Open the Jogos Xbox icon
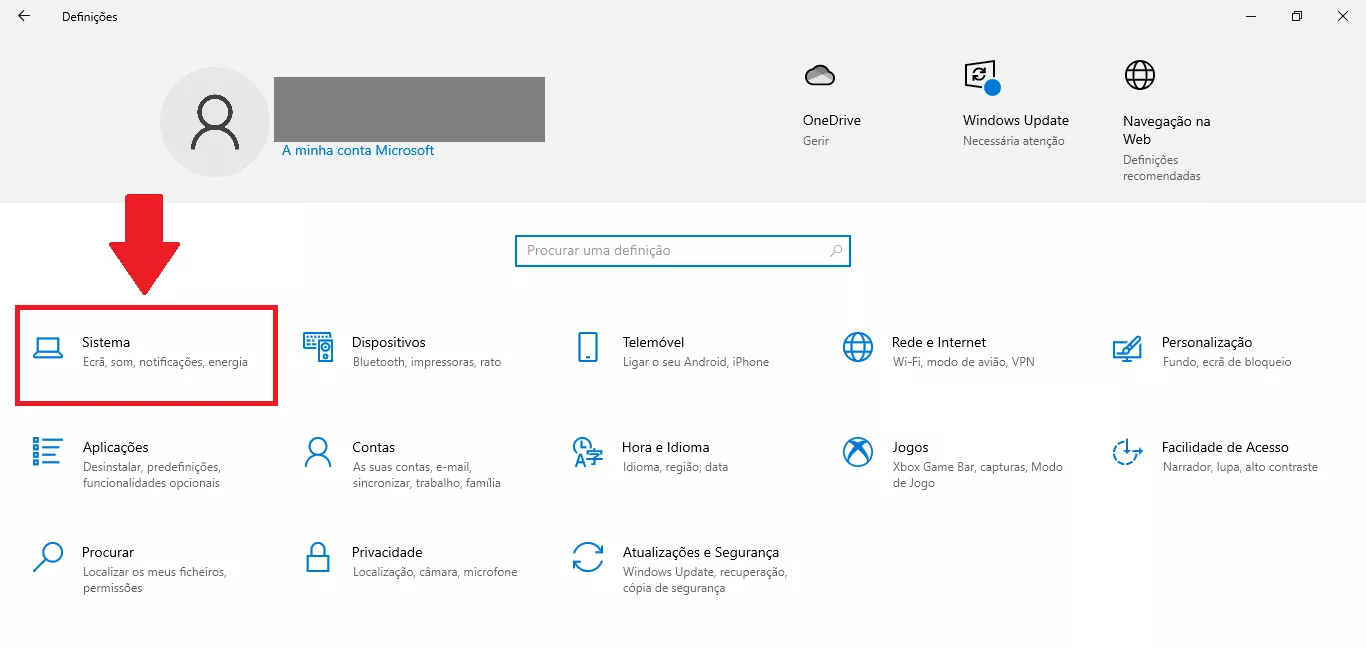 click(858, 452)
